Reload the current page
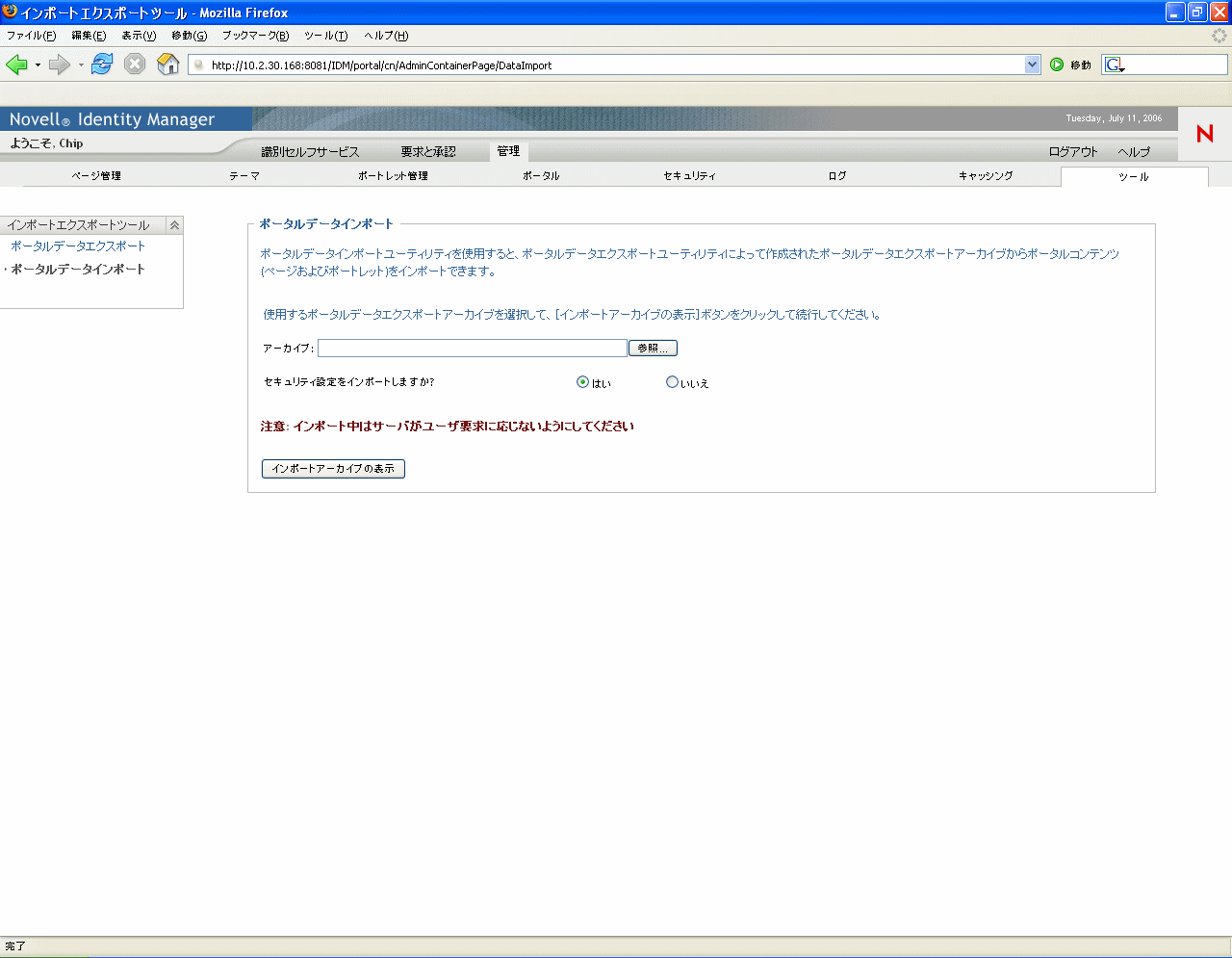 102,65
